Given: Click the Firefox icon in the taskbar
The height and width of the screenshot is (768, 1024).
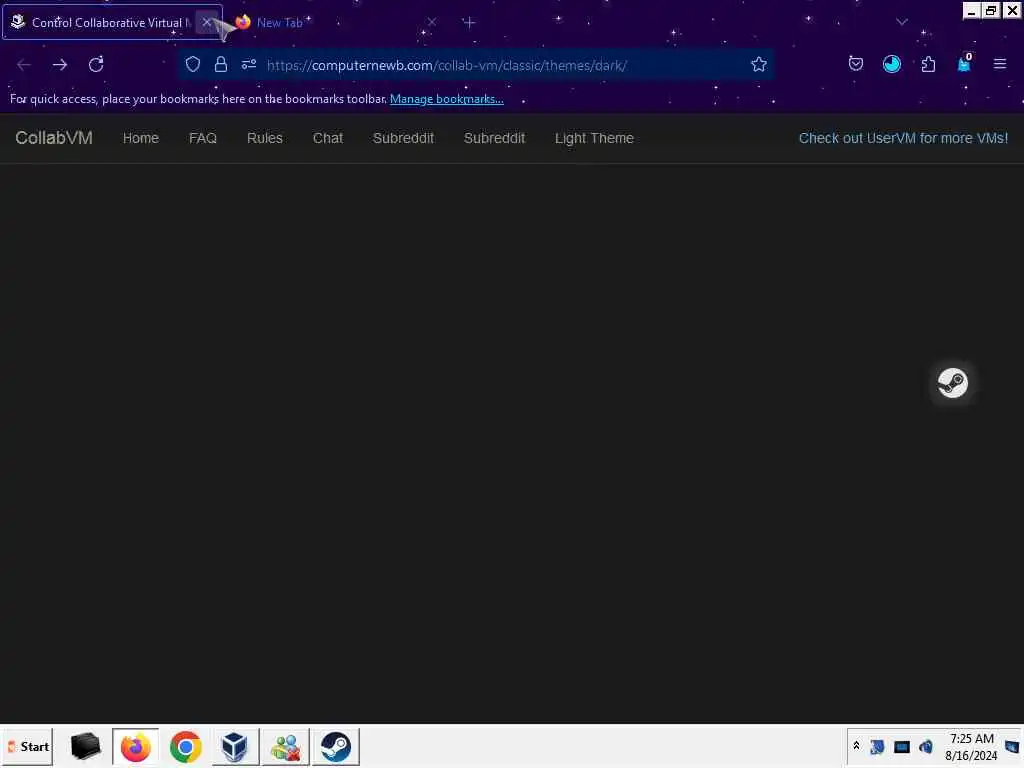Looking at the screenshot, I should [x=135, y=746].
